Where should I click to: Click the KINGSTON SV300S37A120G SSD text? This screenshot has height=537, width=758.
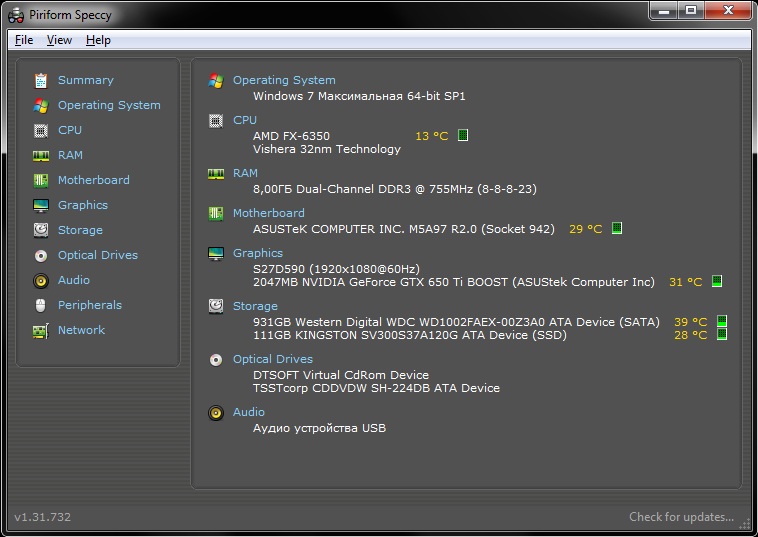tap(409, 335)
